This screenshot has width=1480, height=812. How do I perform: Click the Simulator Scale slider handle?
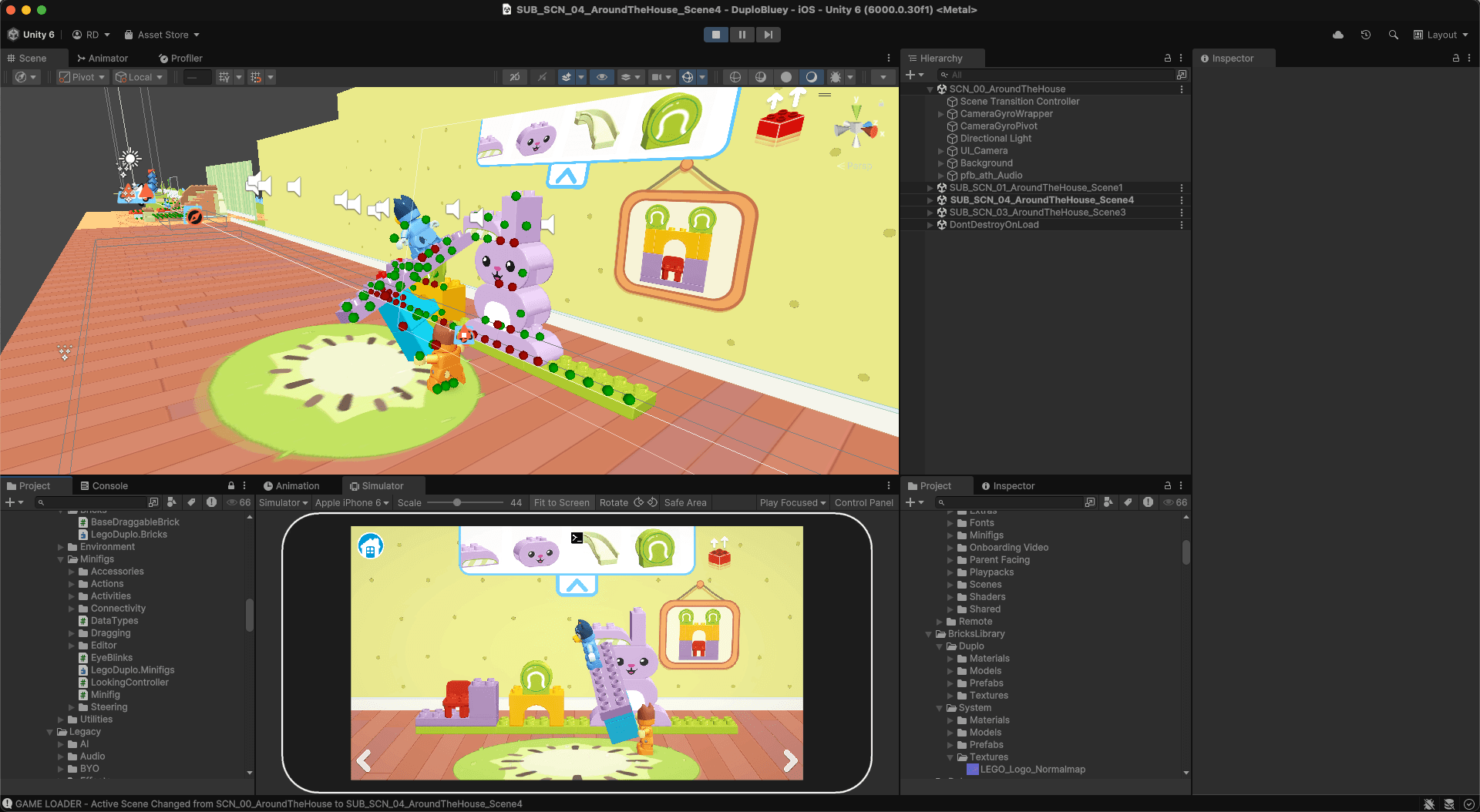pyautogui.click(x=457, y=502)
